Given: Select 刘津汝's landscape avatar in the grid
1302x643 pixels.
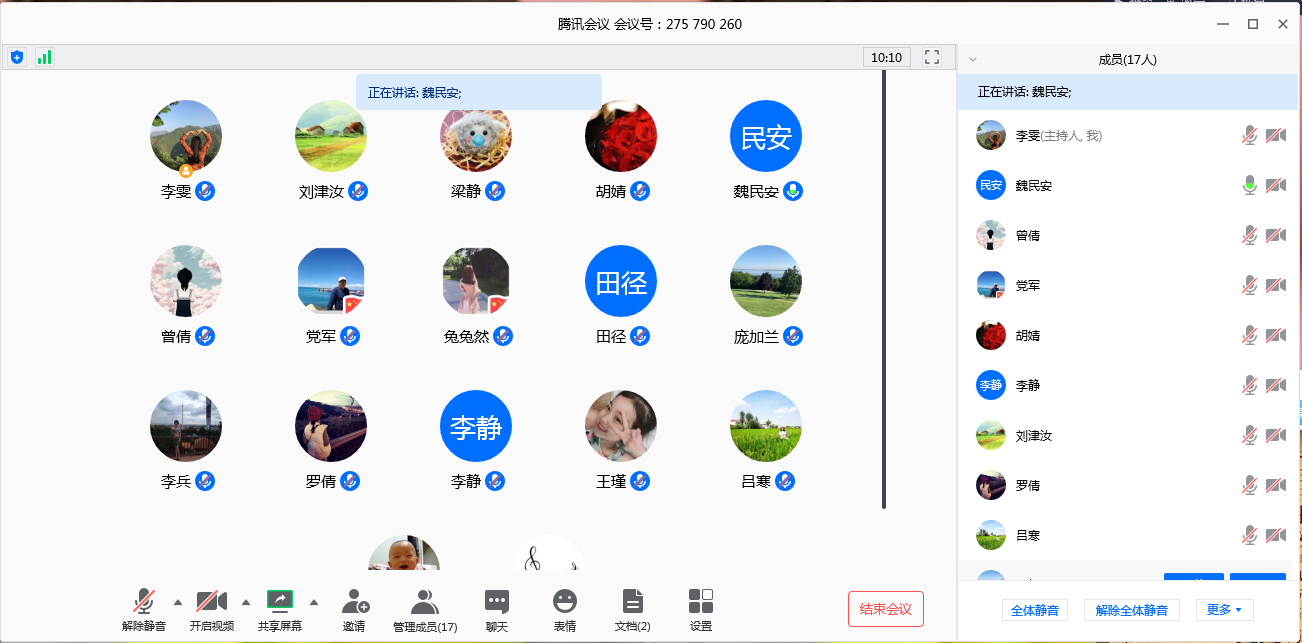Looking at the screenshot, I should 331,136.
